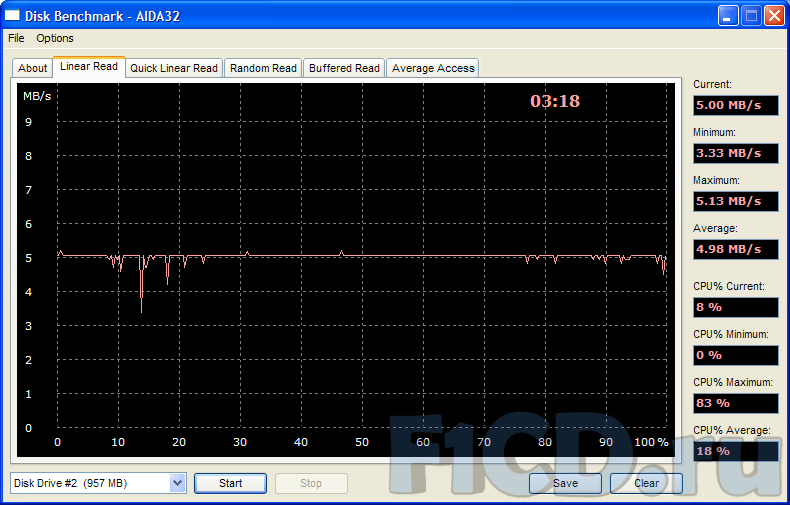This screenshot has height=505, width=790.
Task: Click the Average 4.98 MB/s value
Action: point(736,249)
